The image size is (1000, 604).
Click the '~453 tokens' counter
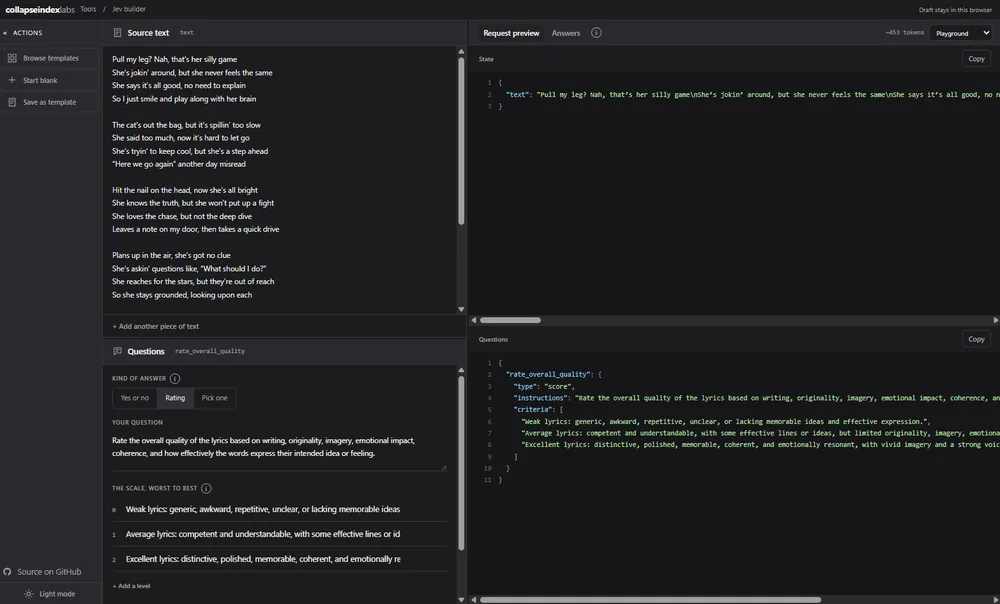(904, 33)
